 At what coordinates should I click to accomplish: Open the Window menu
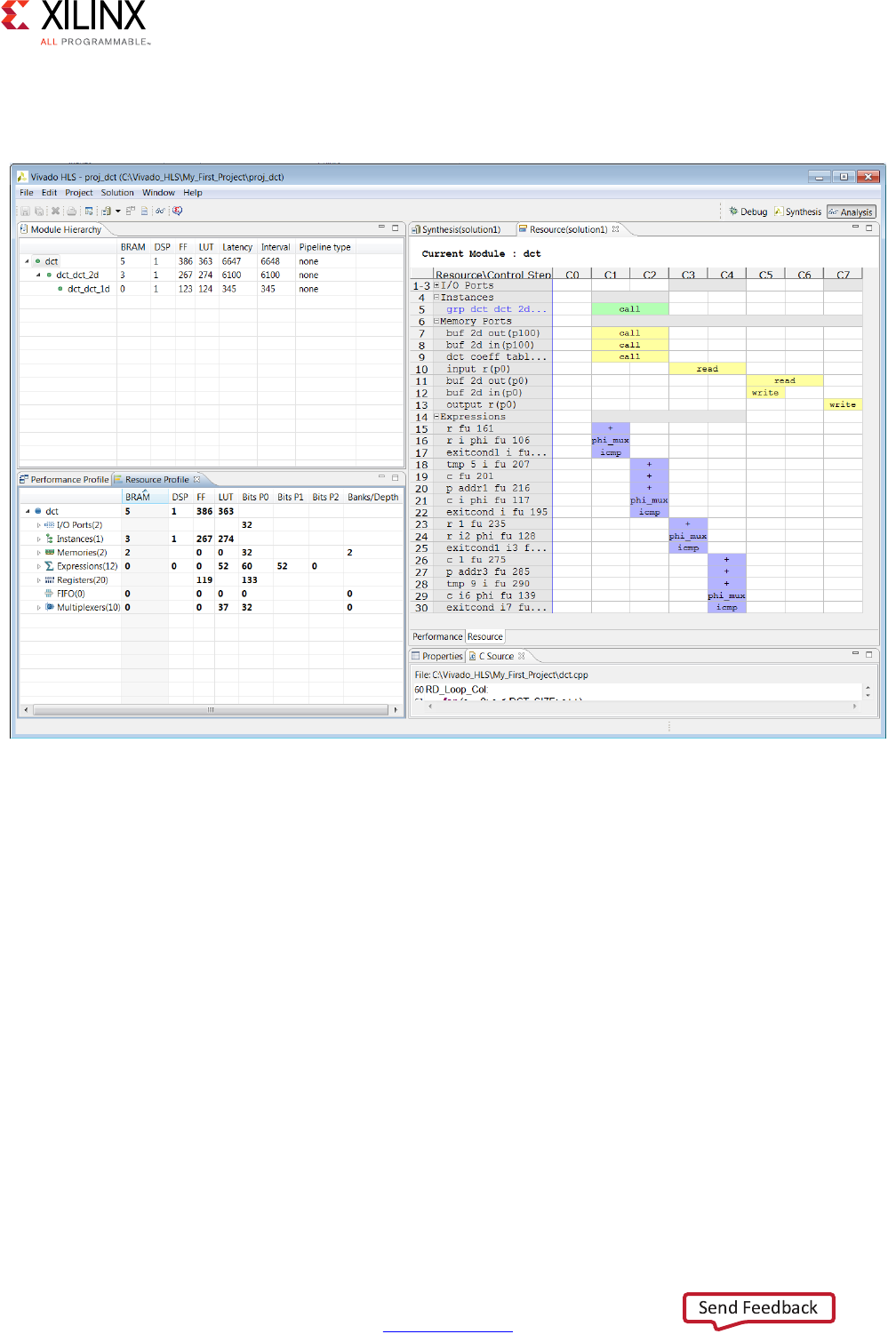pyautogui.click(x=158, y=192)
